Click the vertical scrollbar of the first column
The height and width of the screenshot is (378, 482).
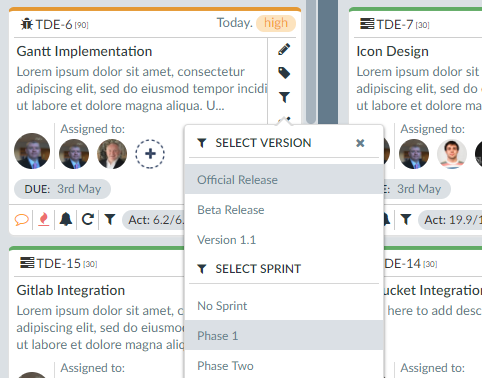click(311, 62)
